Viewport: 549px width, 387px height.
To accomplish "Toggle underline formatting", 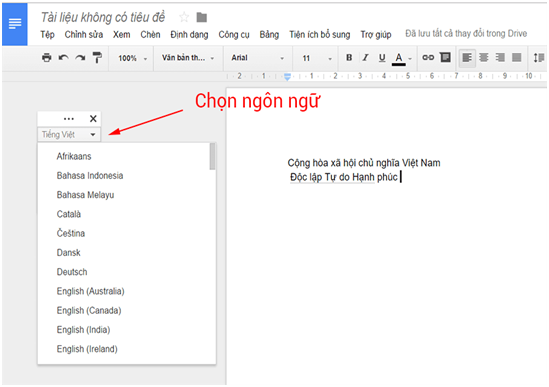I will tap(382, 57).
